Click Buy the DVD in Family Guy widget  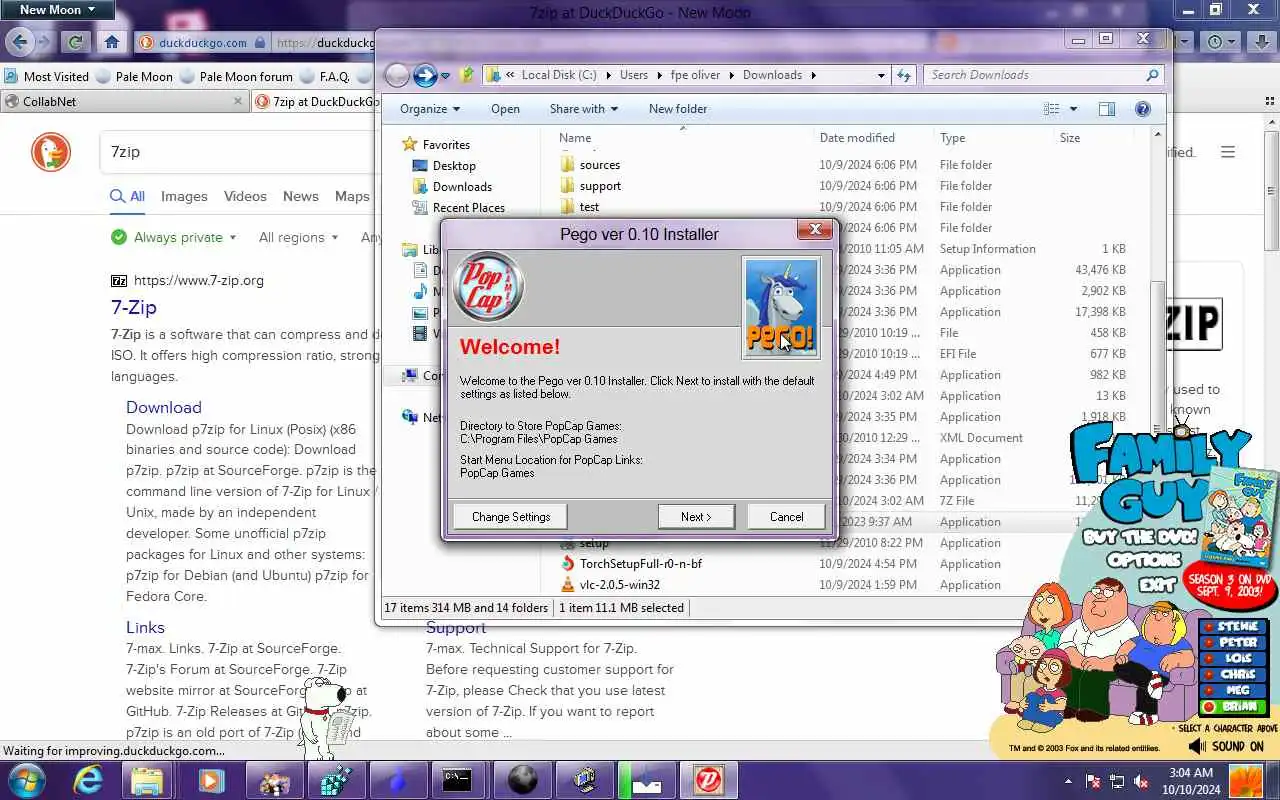1140,537
